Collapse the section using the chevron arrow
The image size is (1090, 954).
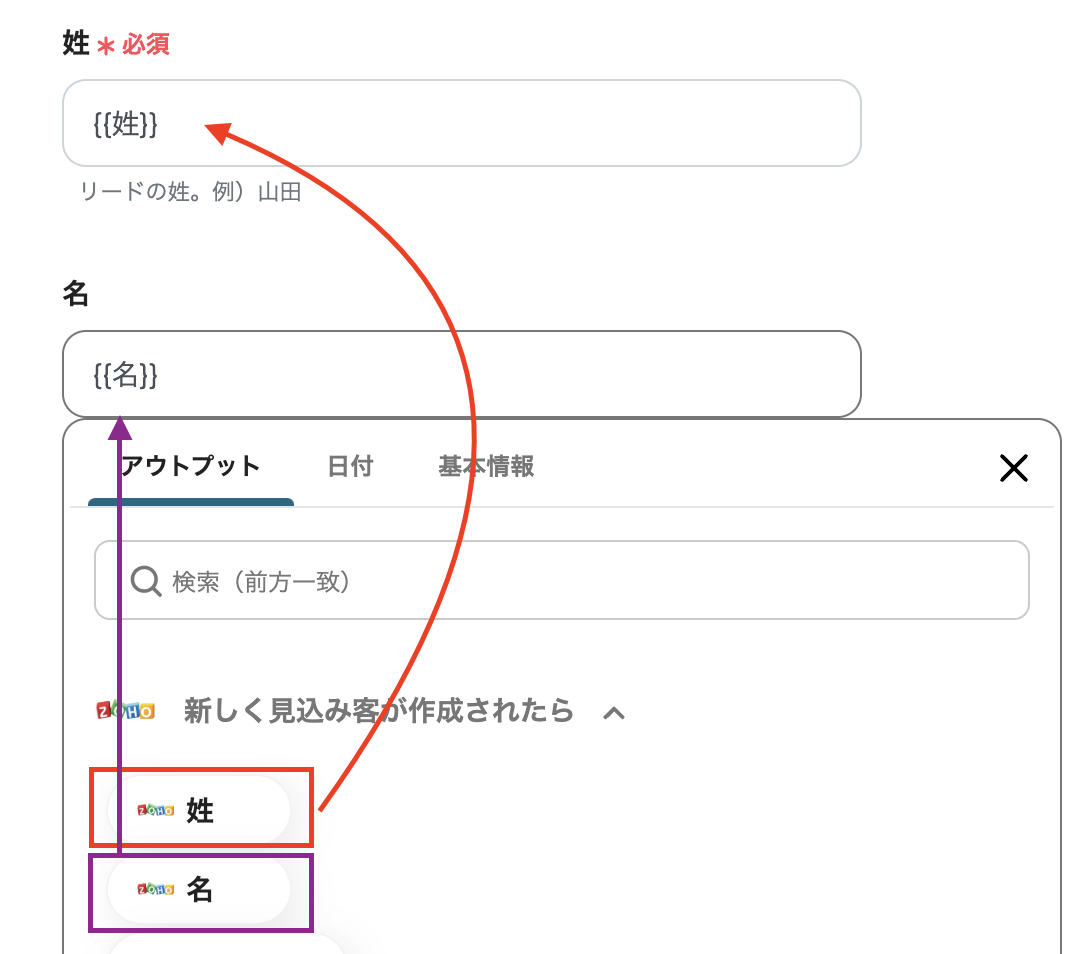[614, 713]
